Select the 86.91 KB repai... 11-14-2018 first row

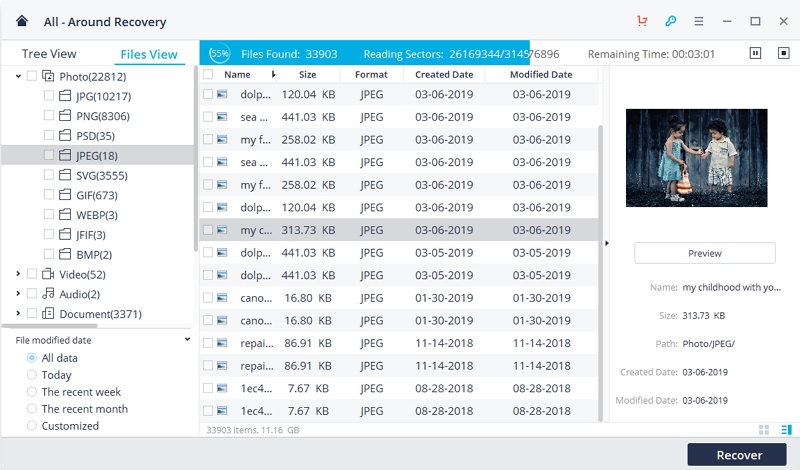(398, 343)
